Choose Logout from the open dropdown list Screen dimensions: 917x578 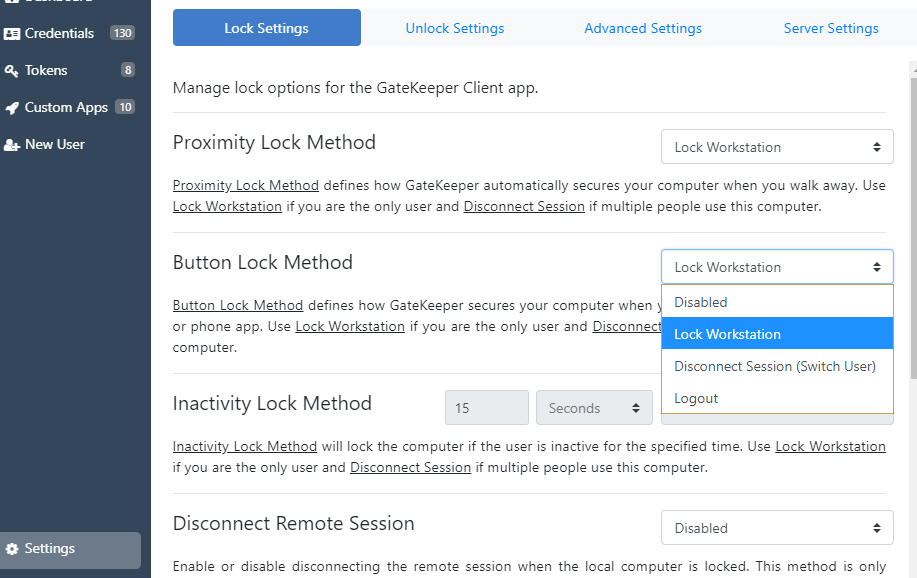click(696, 398)
